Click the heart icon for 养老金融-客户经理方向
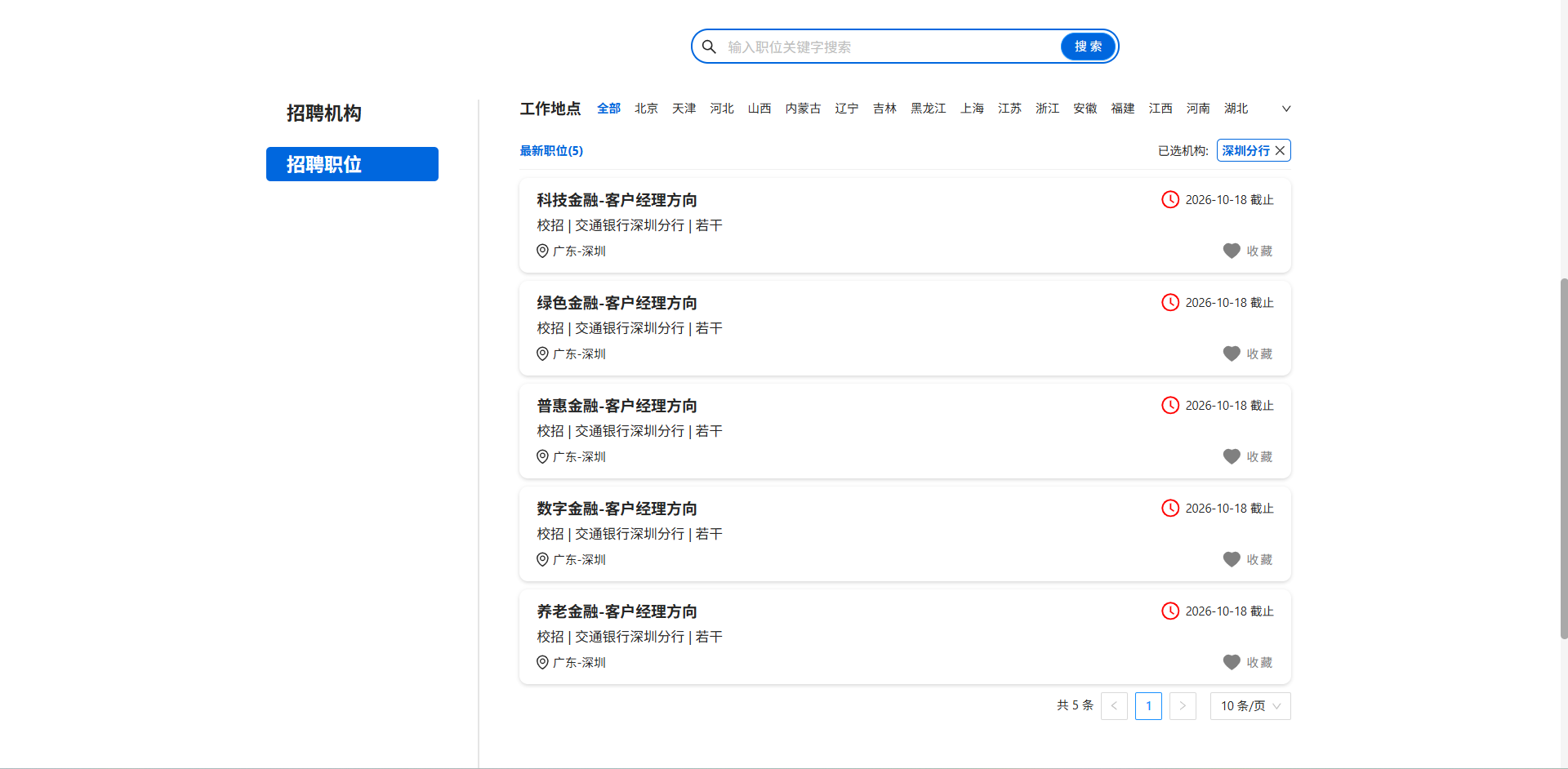The width and height of the screenshot is (1568, 769). click(1232, 662)
